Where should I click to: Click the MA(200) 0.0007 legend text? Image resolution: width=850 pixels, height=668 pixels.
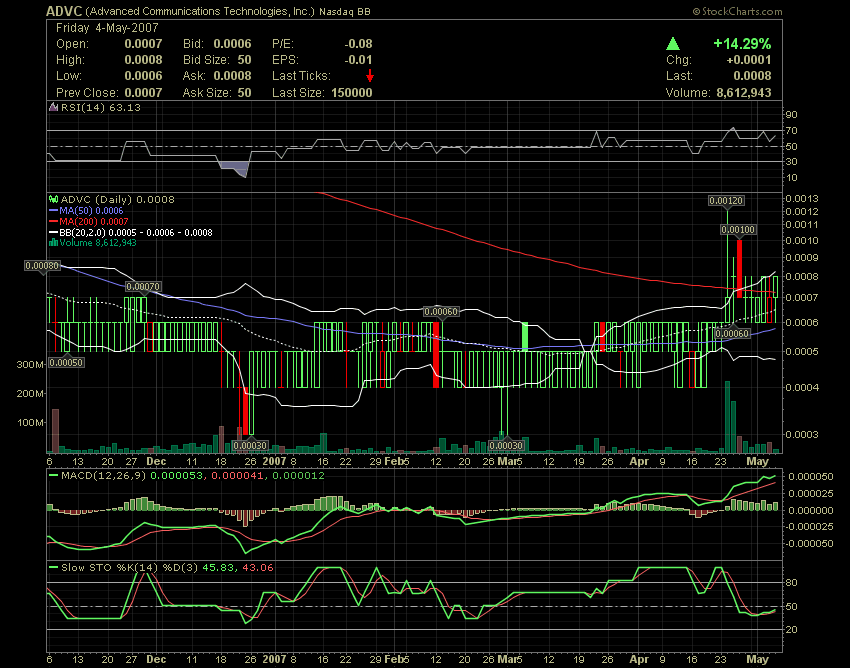tap(94, 221)
